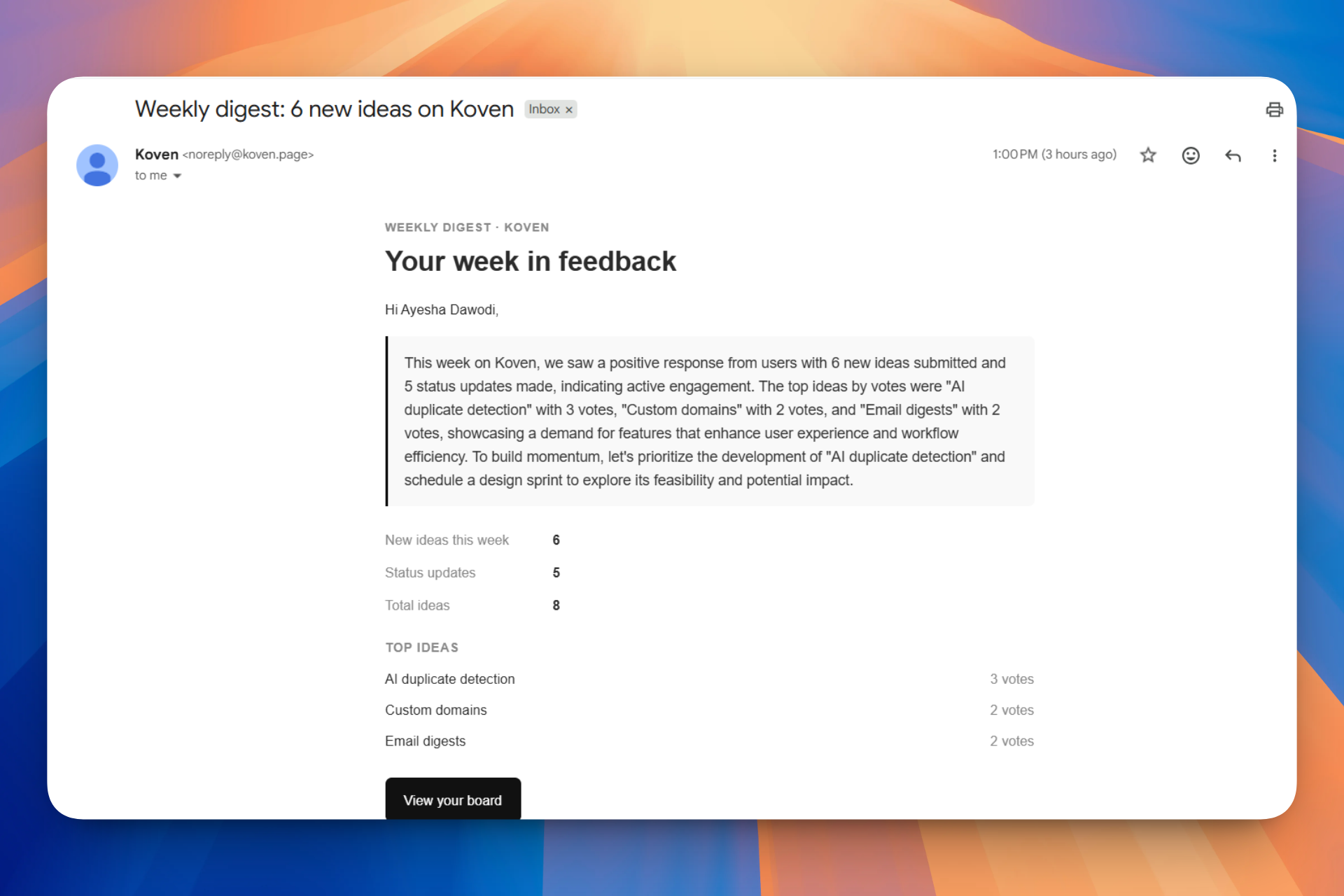Click the 'Total ideas' label
The height and width of the screenshot is (896, 1344).
tap(417, 605)
